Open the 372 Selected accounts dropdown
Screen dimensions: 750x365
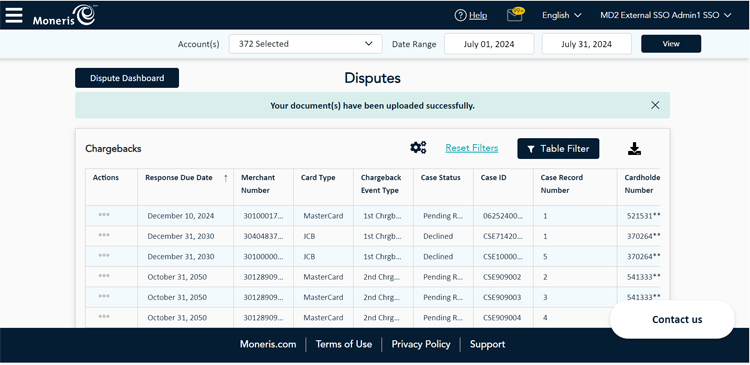click(x=306, y=44)
